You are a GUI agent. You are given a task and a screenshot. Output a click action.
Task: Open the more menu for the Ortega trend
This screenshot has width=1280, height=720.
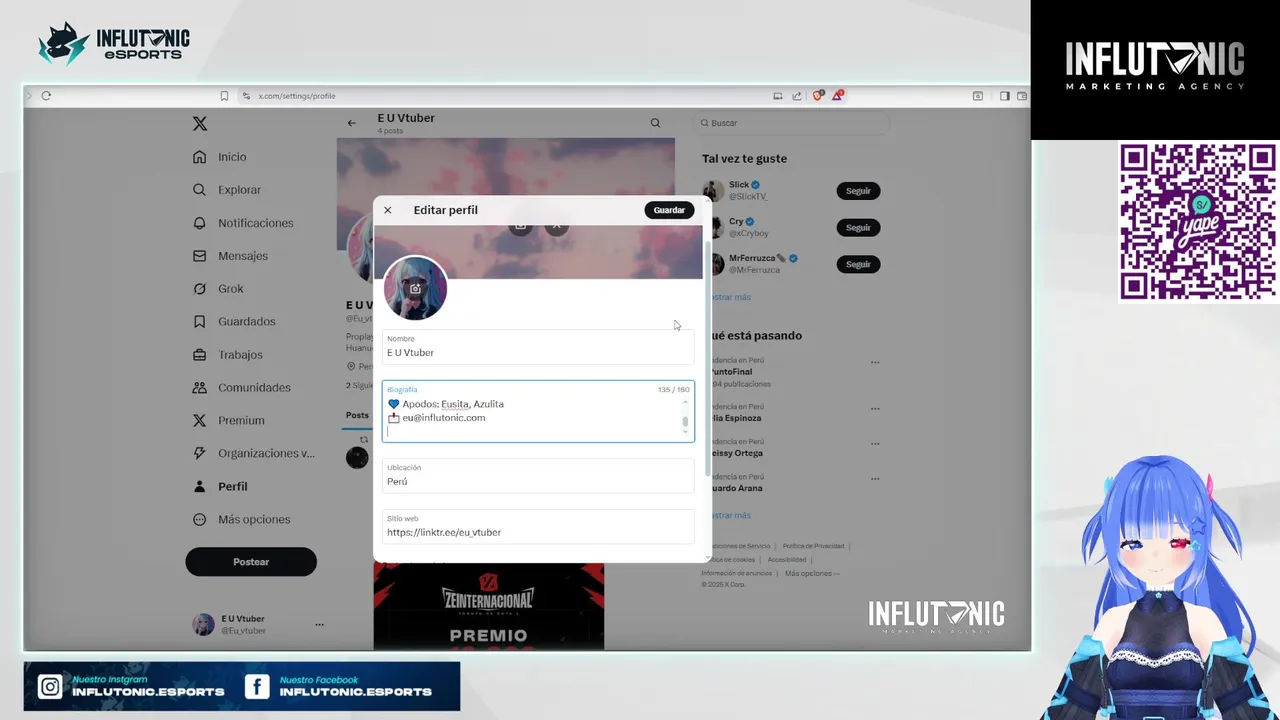tap(875, 443)
